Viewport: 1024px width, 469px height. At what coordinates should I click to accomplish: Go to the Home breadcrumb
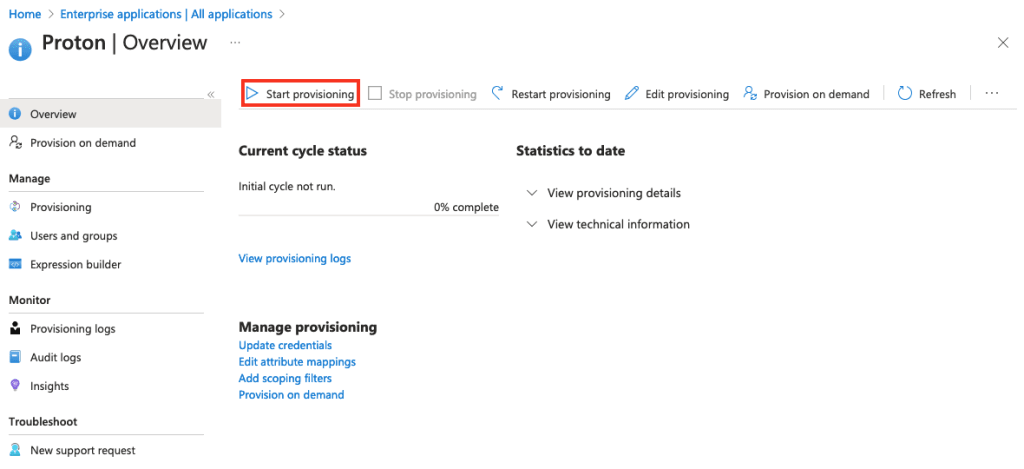25,14
